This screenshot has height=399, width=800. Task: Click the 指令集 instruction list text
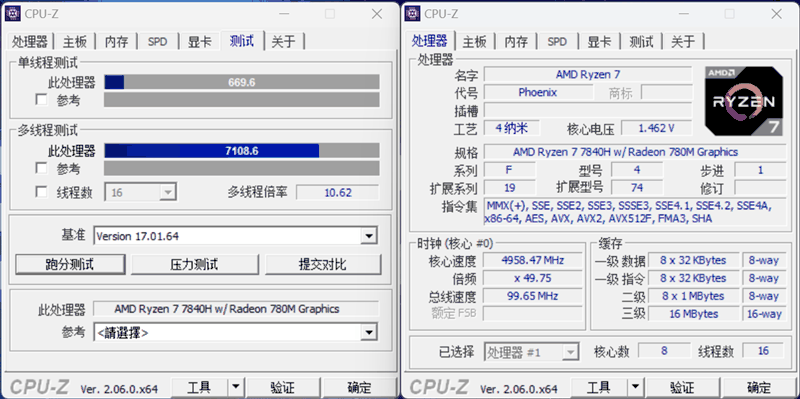click(x=635, y=212)
